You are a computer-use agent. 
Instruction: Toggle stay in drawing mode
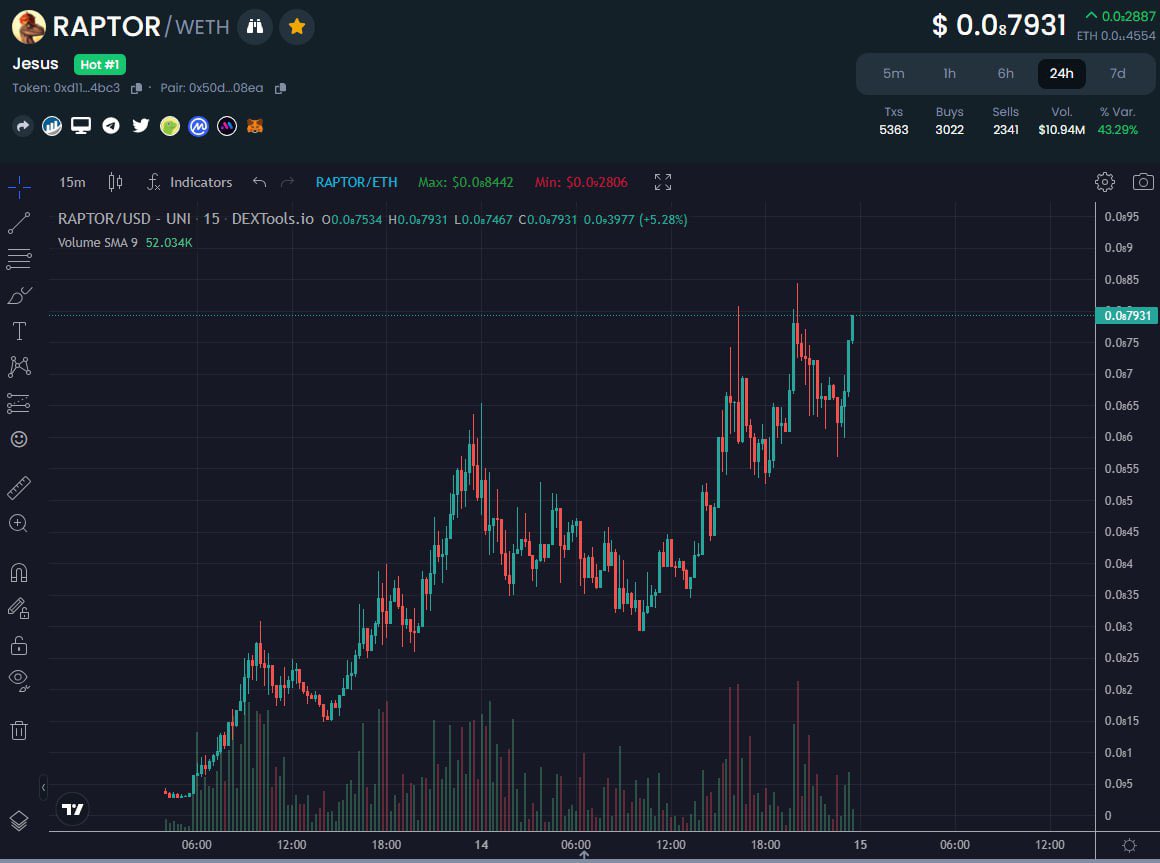click(x=19, y=609)
